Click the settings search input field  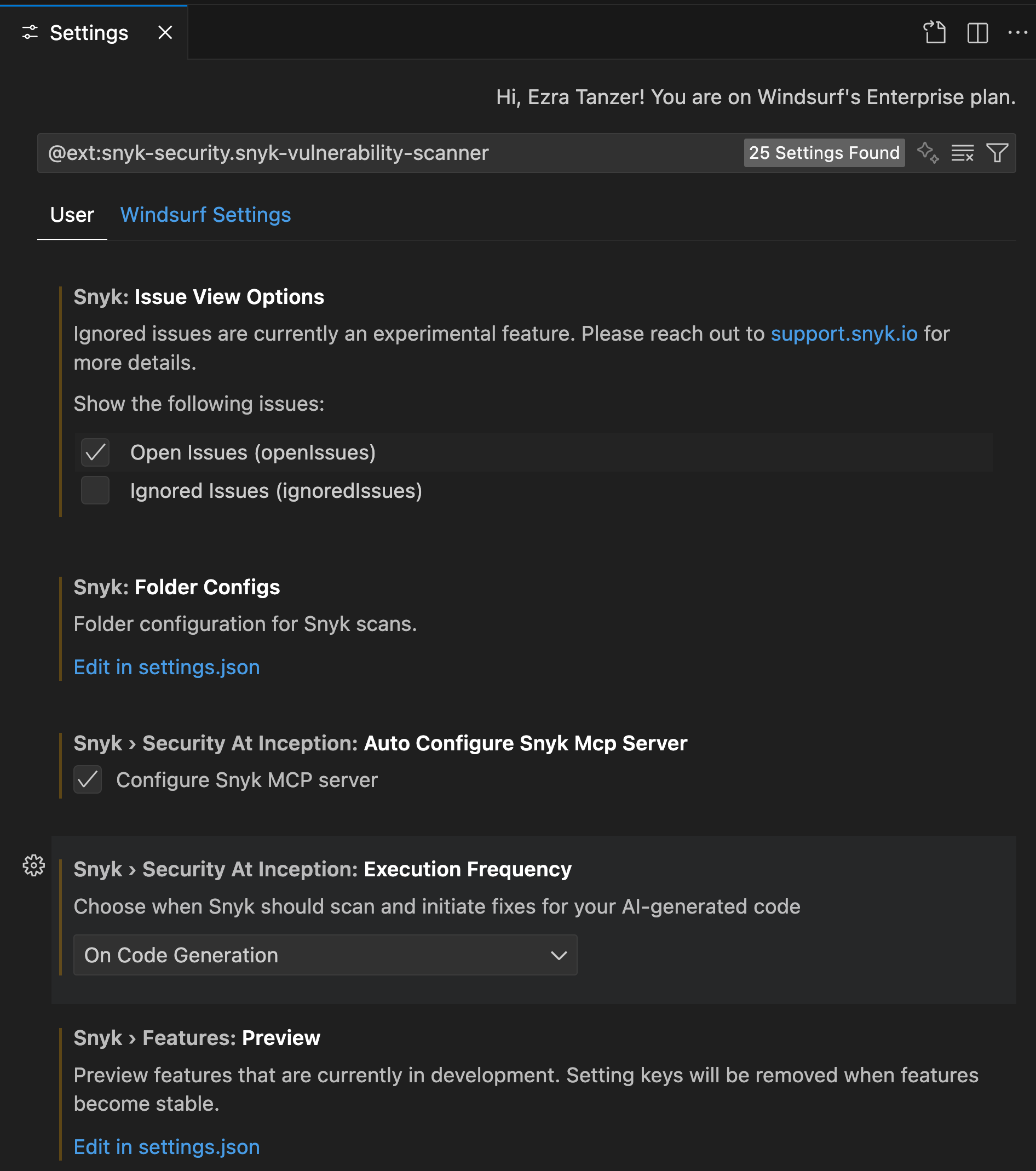389,153
